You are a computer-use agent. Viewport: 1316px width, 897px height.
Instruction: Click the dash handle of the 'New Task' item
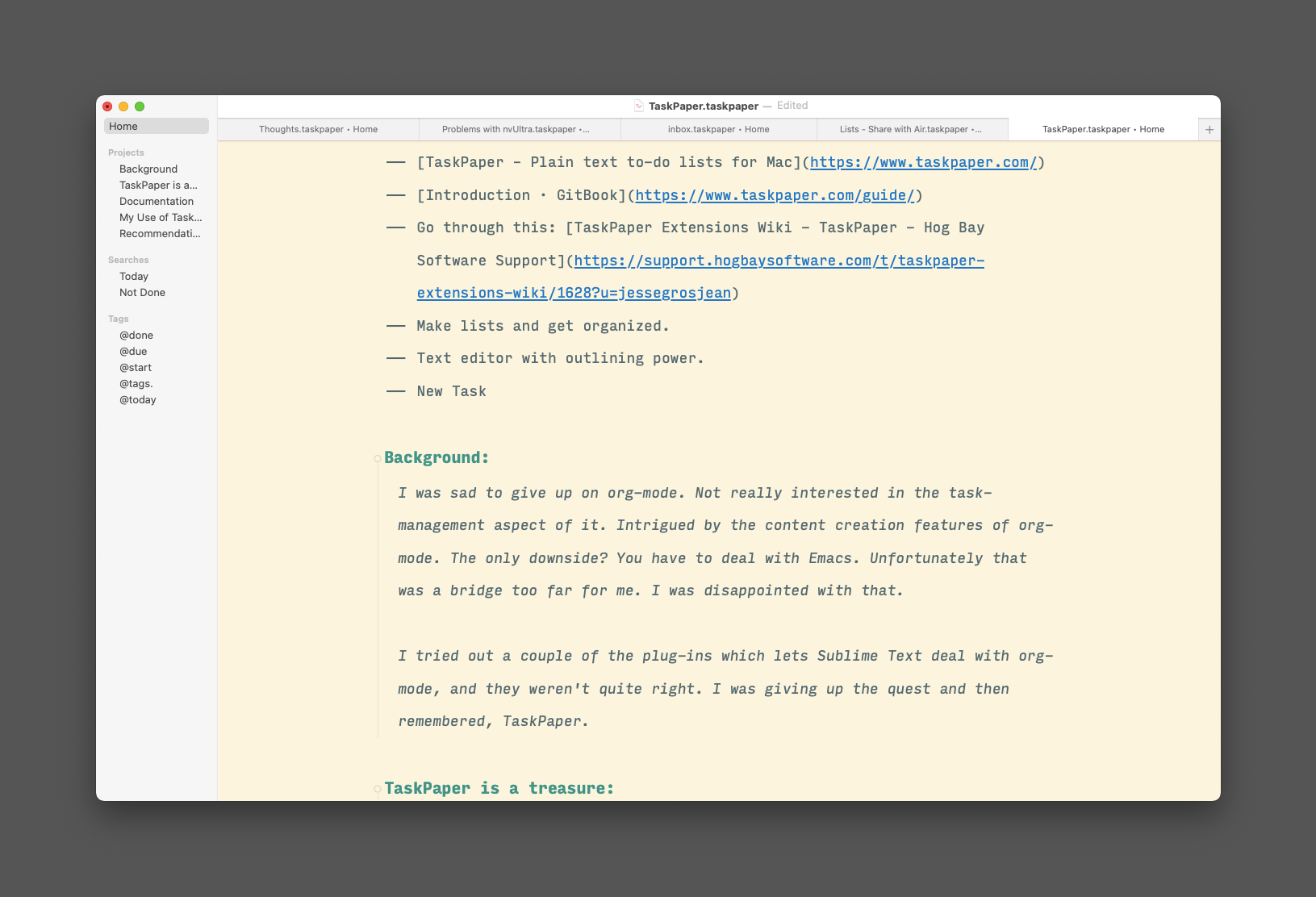(x=395, y=391)
